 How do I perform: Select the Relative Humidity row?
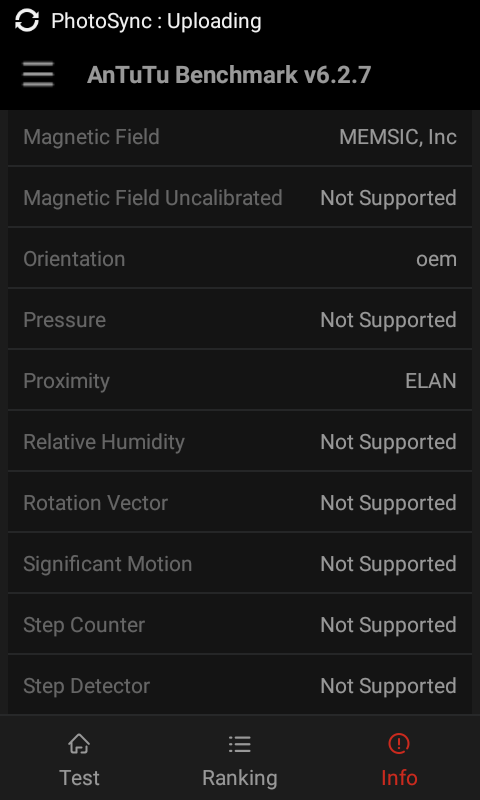coord(240,441)
